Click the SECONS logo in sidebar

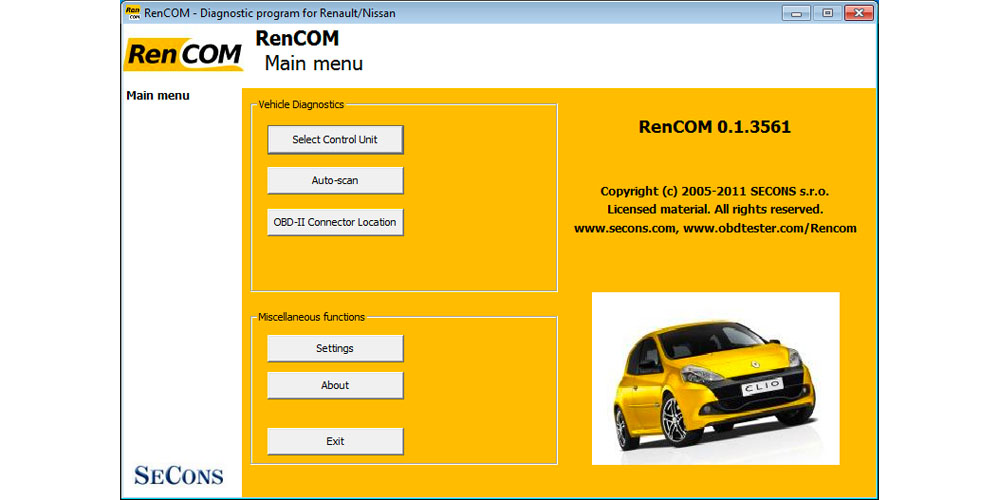point(179,475)
